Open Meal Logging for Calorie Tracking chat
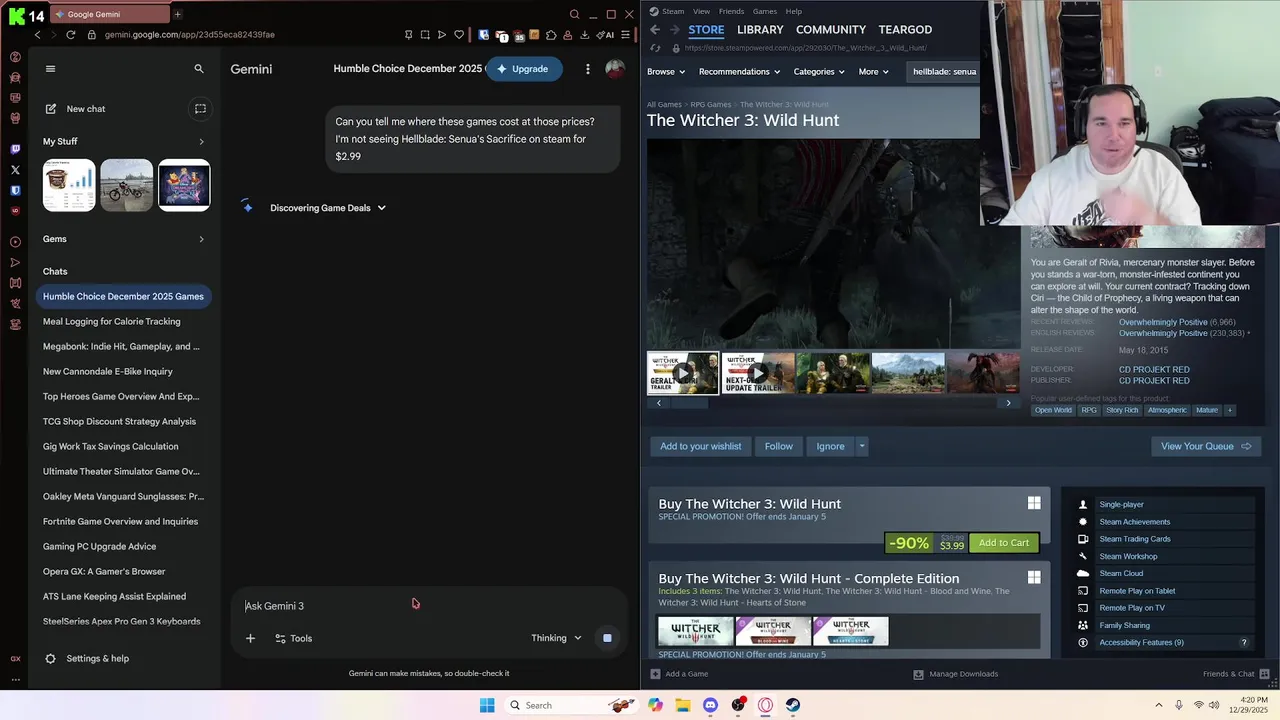Image resolution: width=1280 pixels, height=720 pixels. point(112,322)
